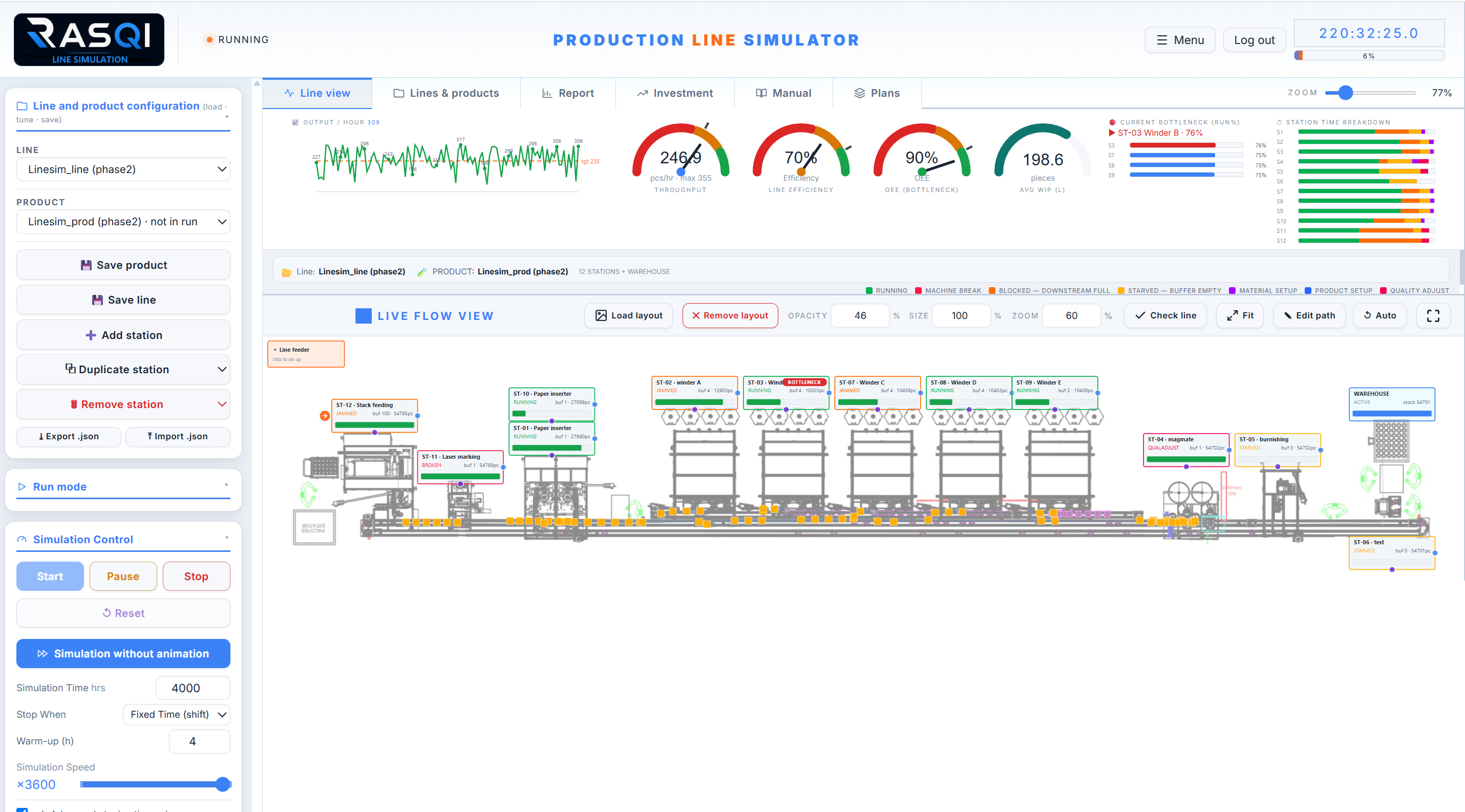
Task: Click the Reset button
Action: 123,613
